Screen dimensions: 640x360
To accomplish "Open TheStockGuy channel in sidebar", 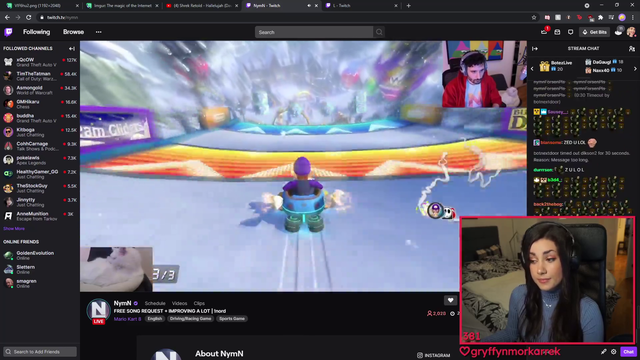I will coord(40,188).
